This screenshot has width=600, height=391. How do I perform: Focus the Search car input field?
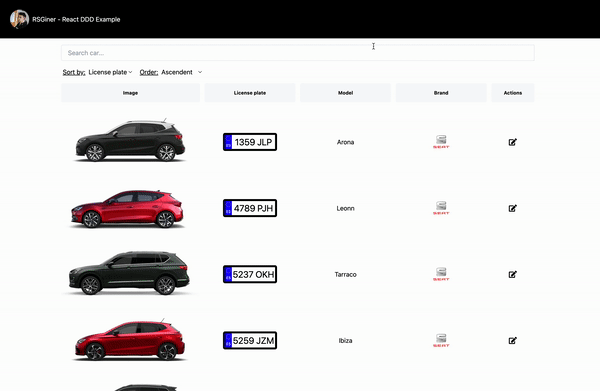[x=298, y=53]
